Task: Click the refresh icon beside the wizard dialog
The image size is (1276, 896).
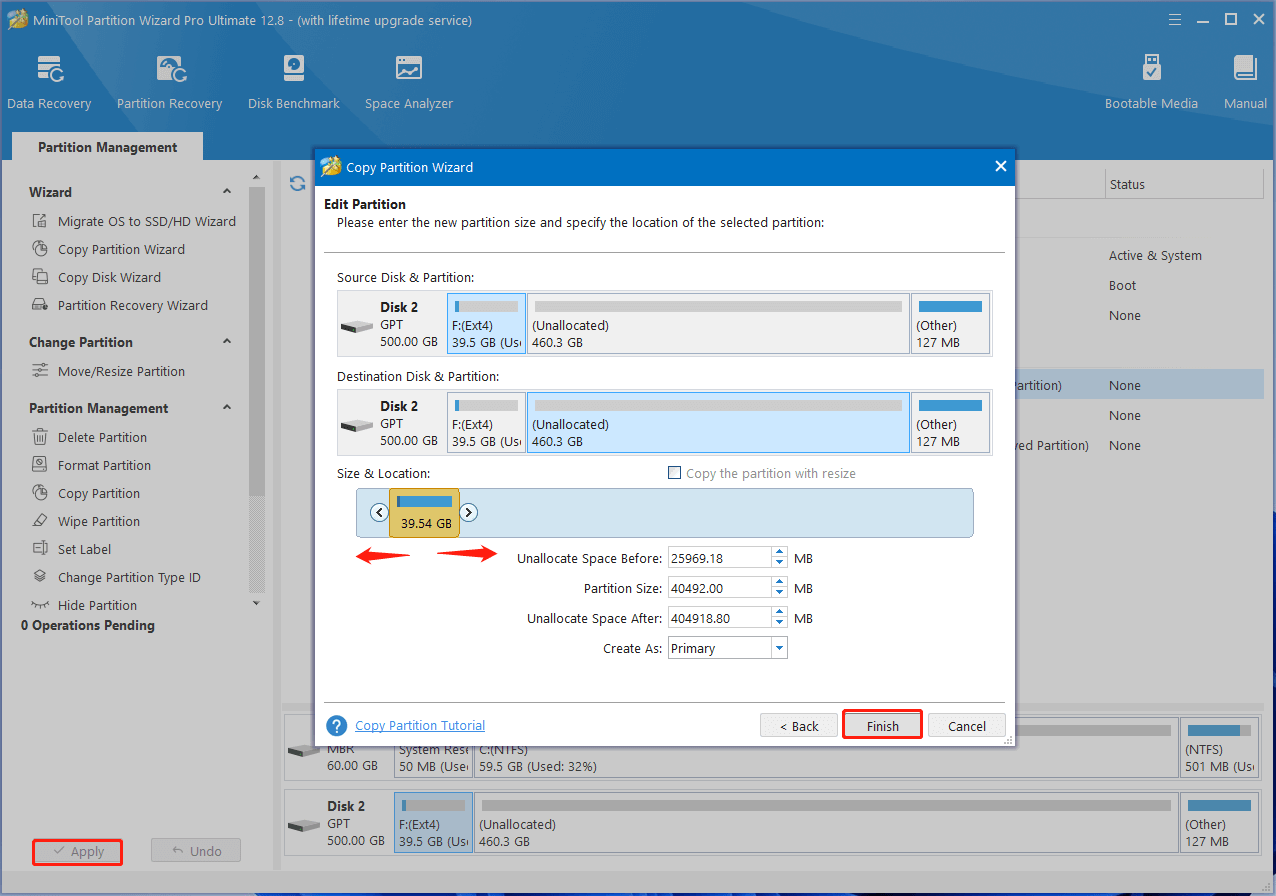Action: (297, 183)
